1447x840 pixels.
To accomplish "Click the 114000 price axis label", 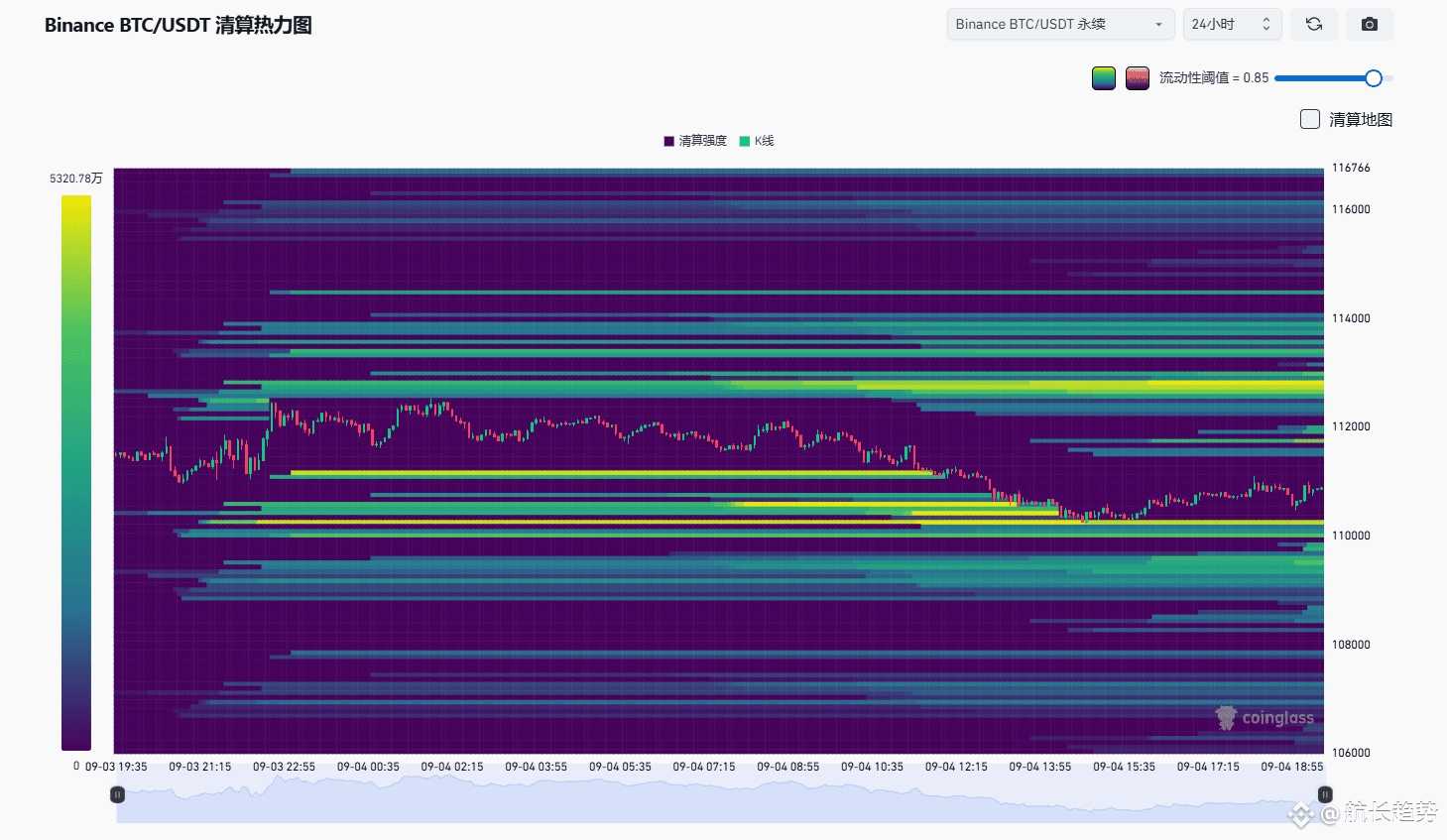I will (1351, 318).
